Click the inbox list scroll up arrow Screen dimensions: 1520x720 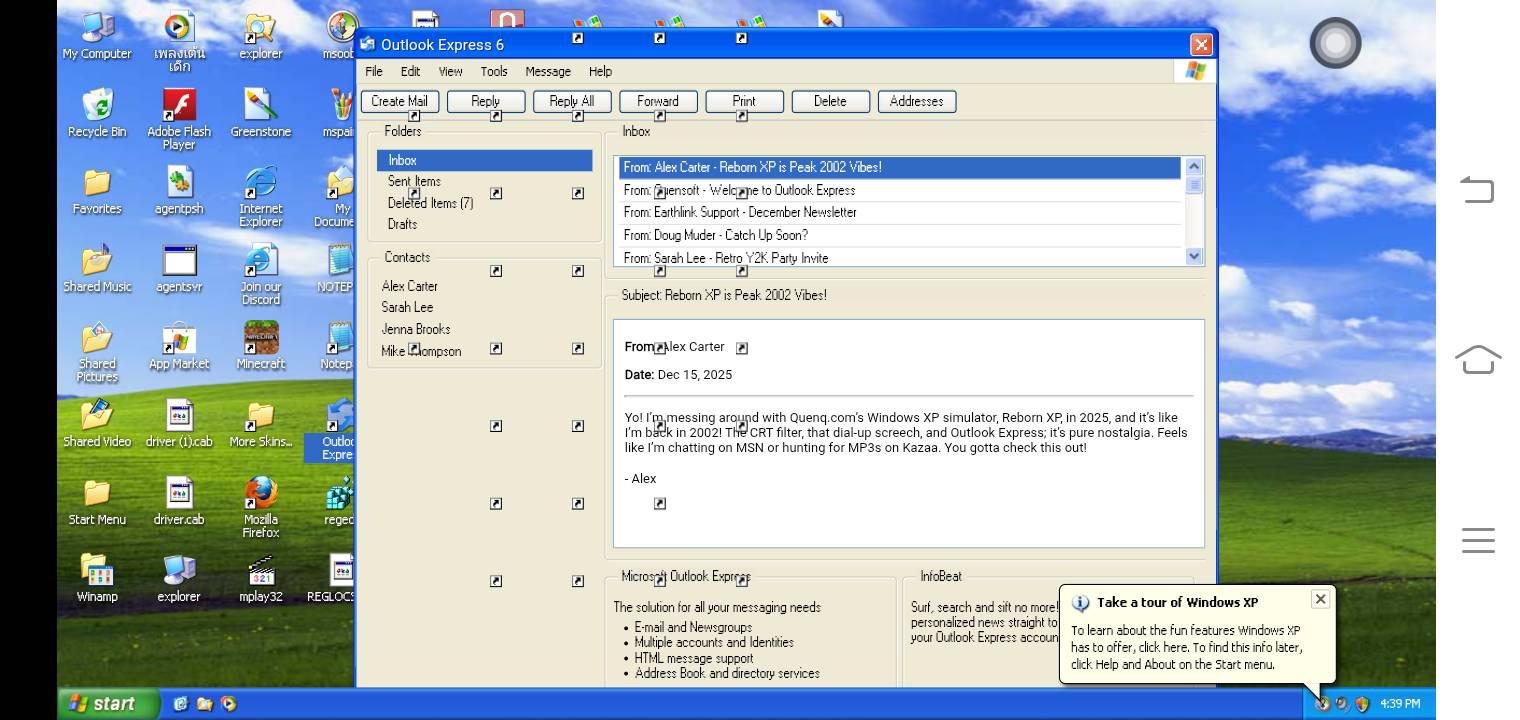click(x=1193, y=166)
